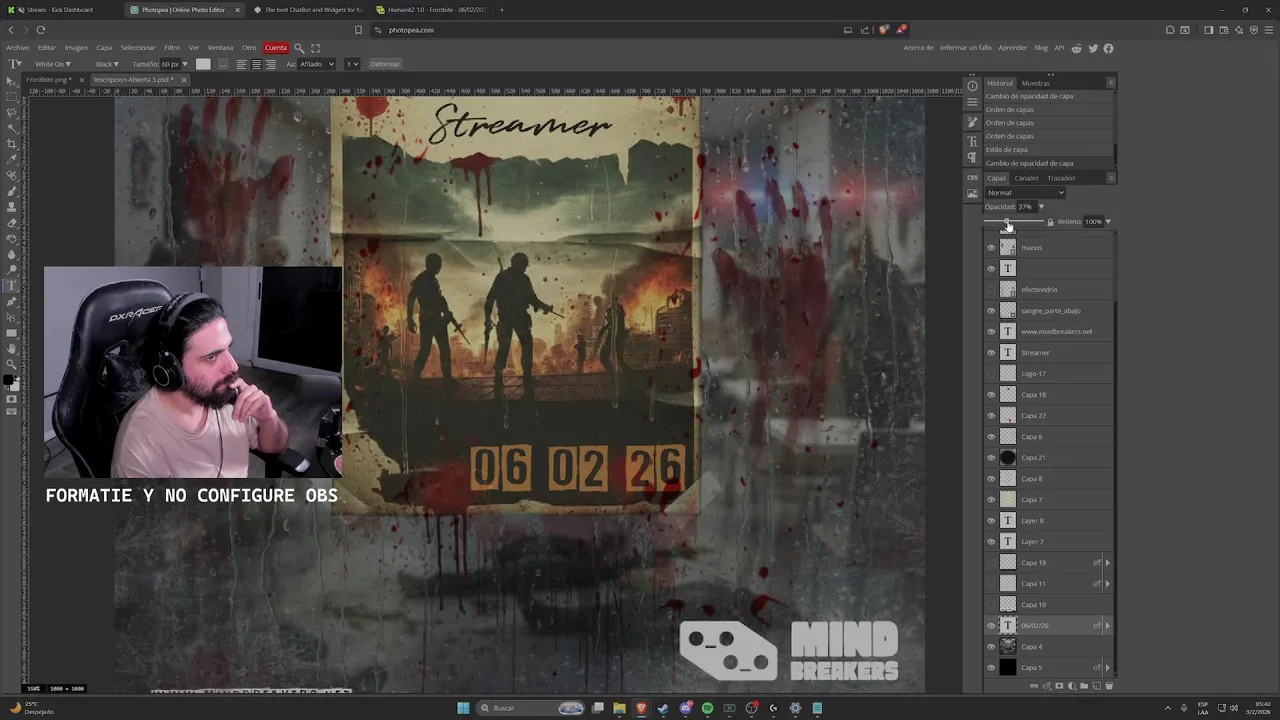Click the text color swatch
Screen dimensions: 1280x720
(203, 64)
